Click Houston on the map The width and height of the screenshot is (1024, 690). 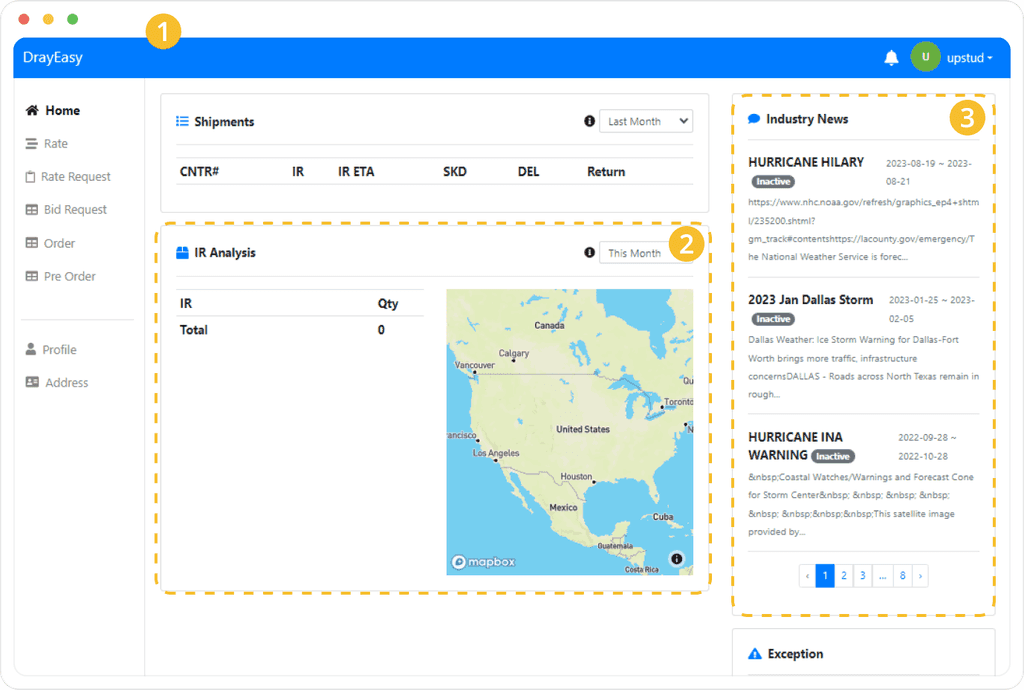click(577, 477)
